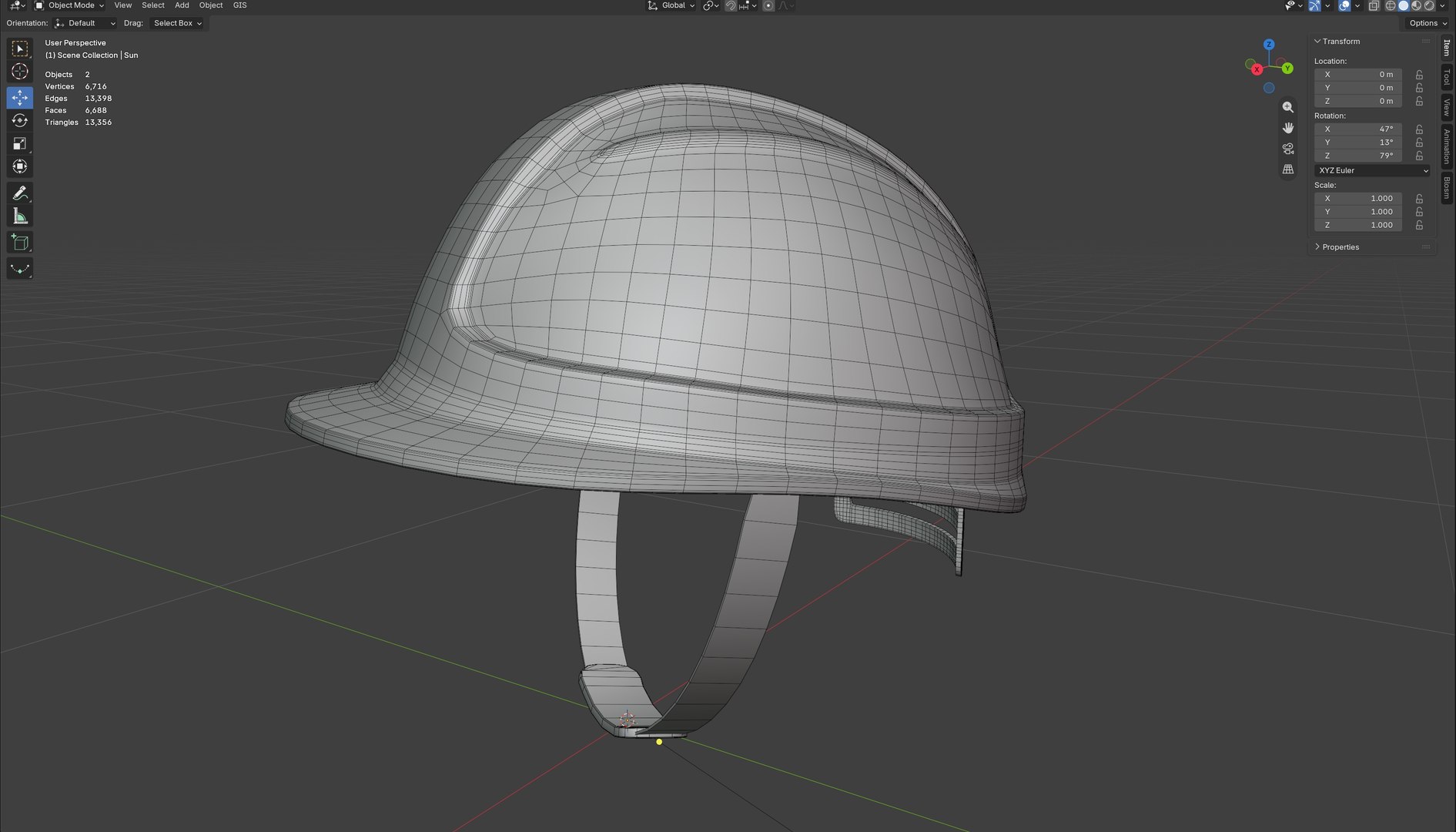Open the Orientation Default dropdown

(x=85, y=23)
